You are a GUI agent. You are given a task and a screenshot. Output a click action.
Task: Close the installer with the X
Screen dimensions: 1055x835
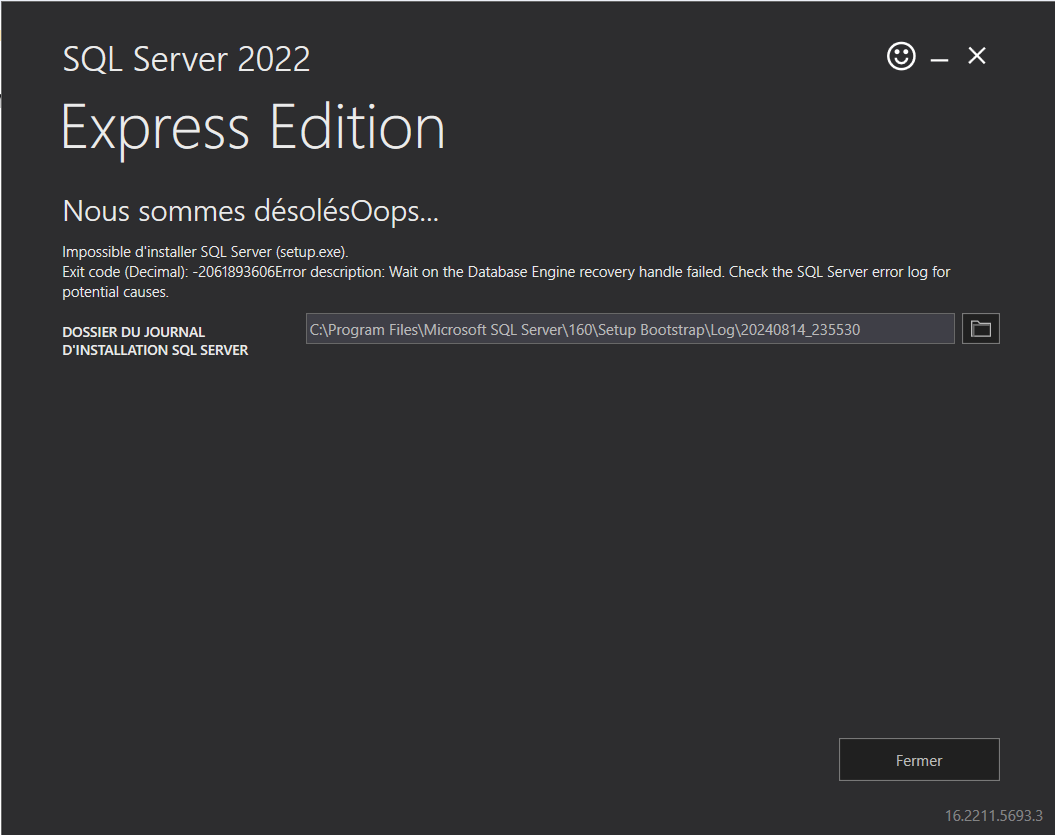click(977, 56)
